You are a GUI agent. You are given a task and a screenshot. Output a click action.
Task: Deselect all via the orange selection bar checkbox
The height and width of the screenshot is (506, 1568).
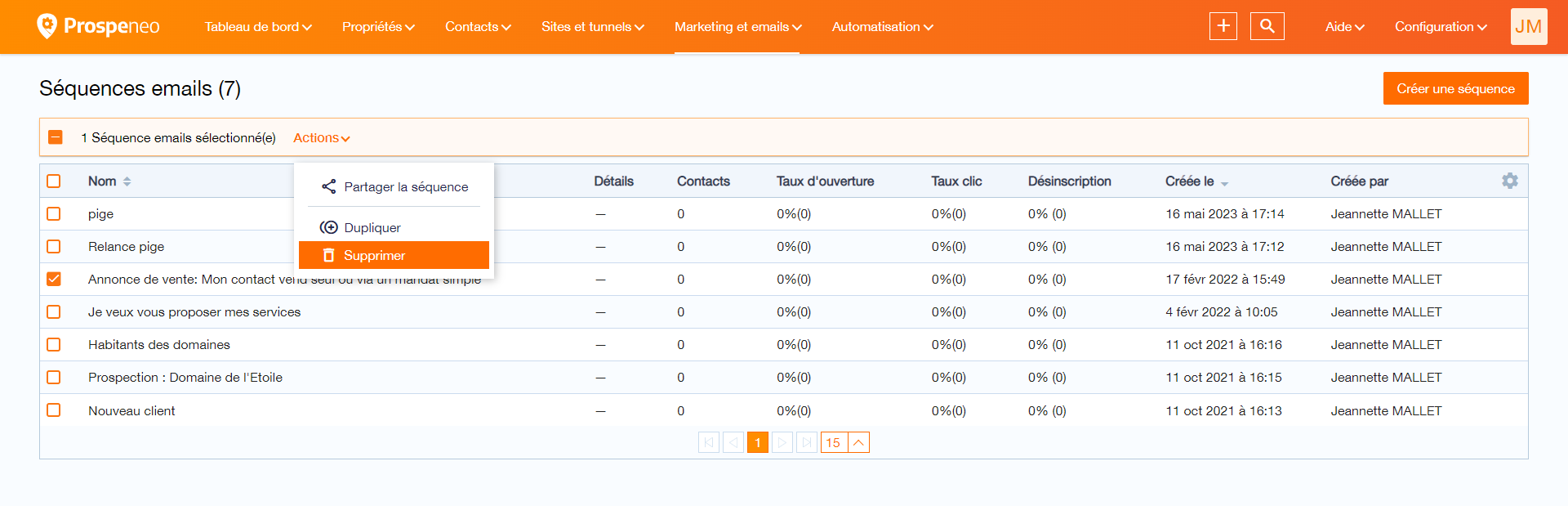(56, 137)
